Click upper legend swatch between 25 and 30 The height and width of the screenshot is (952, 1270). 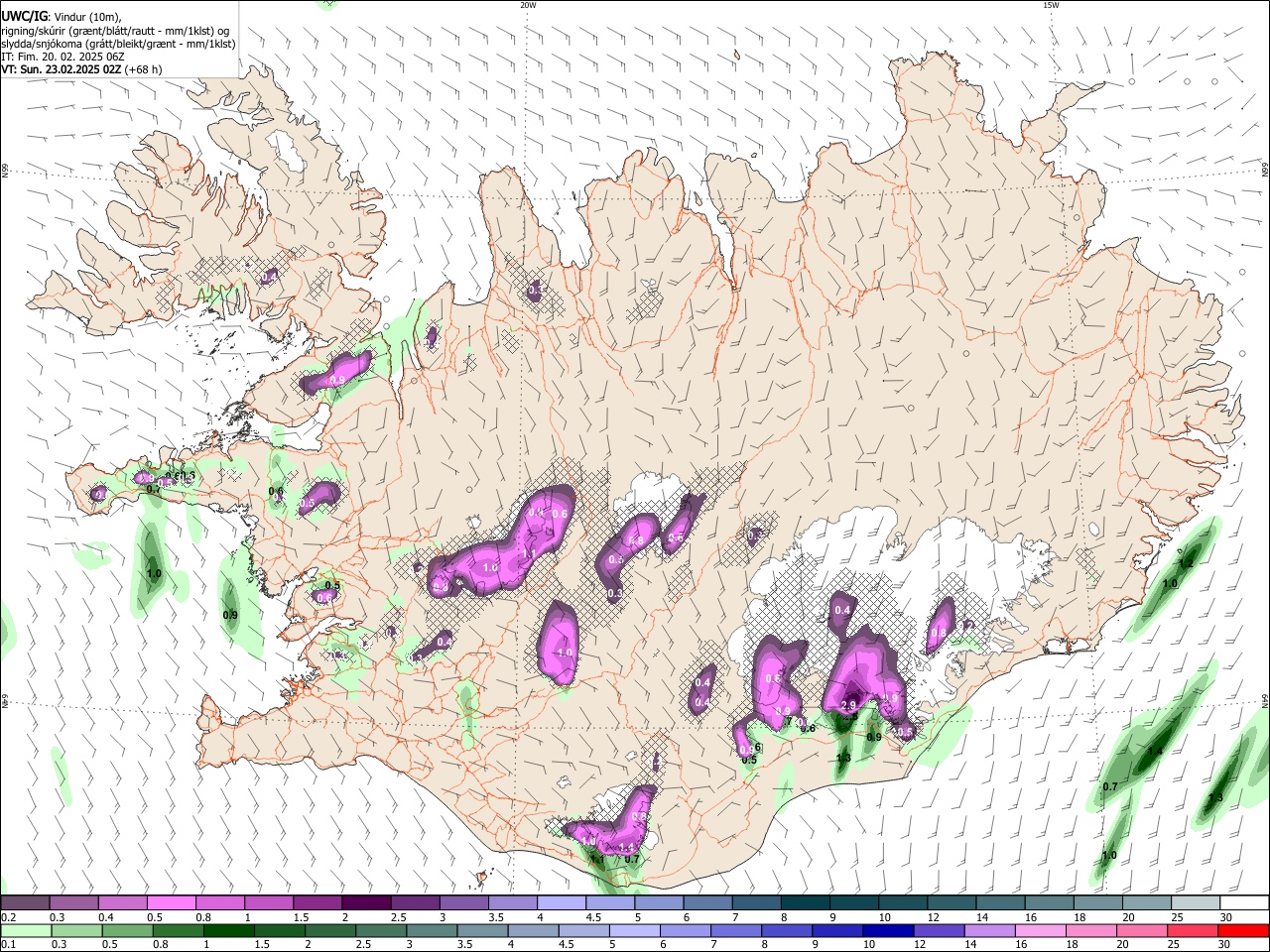1194,902
